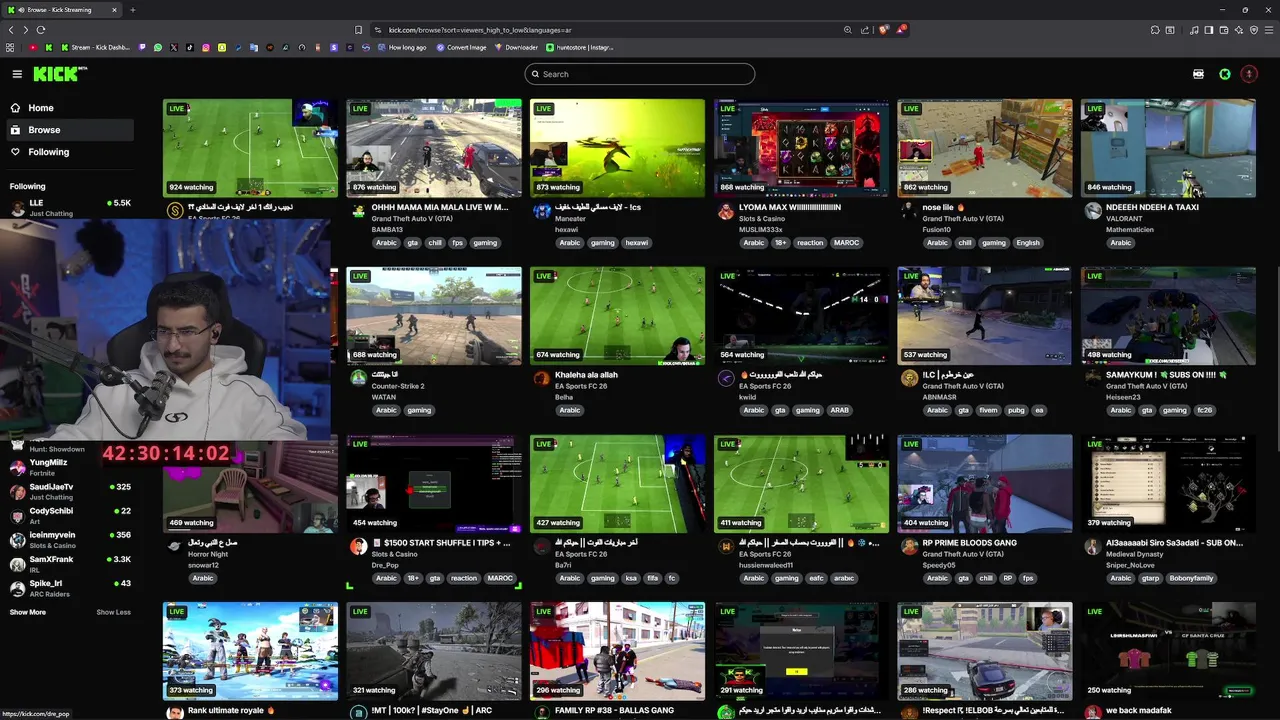Open the Convert Image bookmark
This screenshot has height=720, width=1280.
point(461,47)
